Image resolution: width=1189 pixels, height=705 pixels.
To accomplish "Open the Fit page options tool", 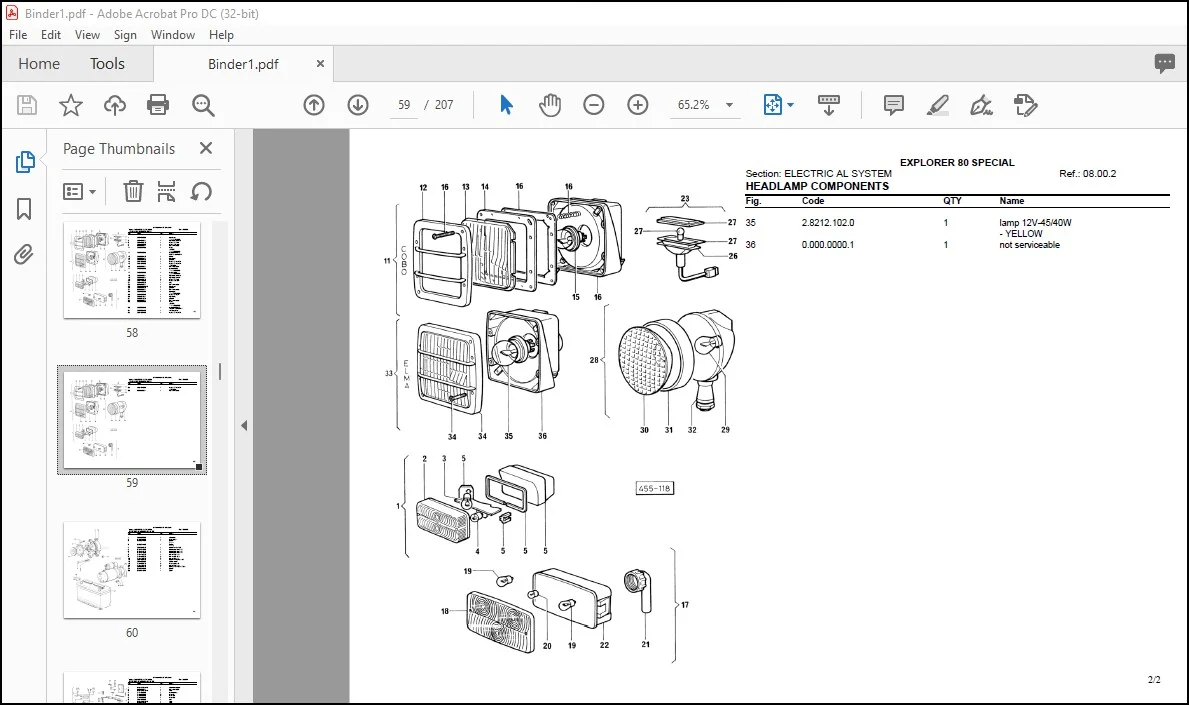I will coord(772,105).
